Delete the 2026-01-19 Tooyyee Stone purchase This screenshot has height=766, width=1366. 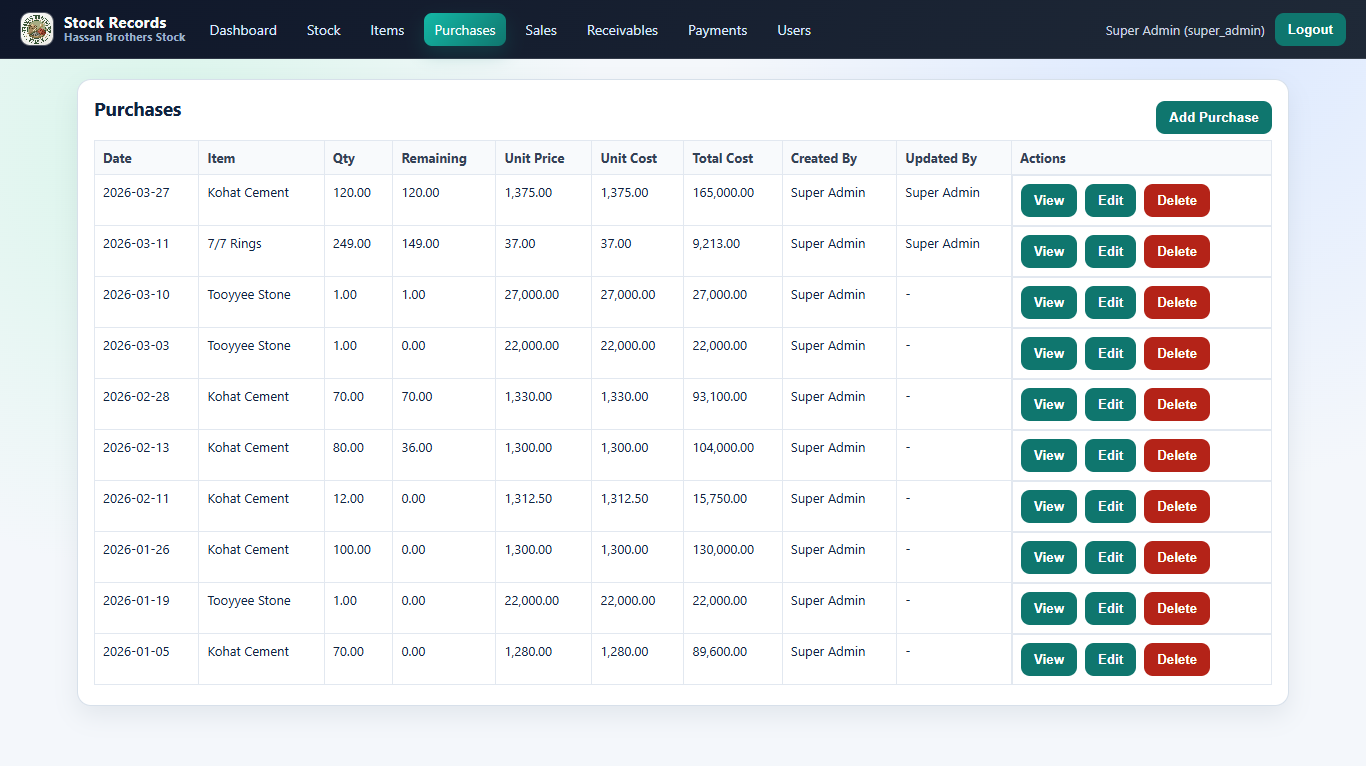(1177, 608)
